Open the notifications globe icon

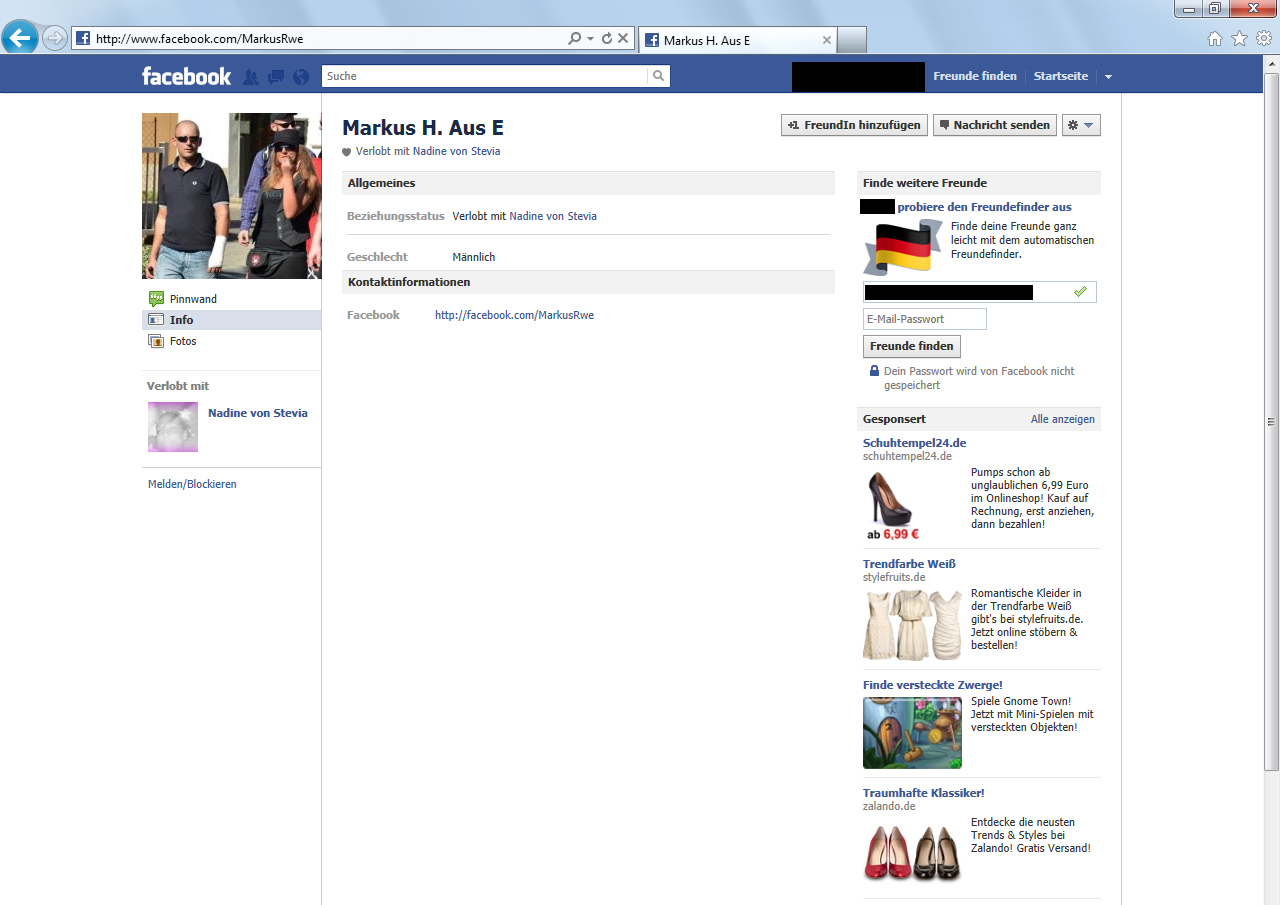[x=300, y=77]
